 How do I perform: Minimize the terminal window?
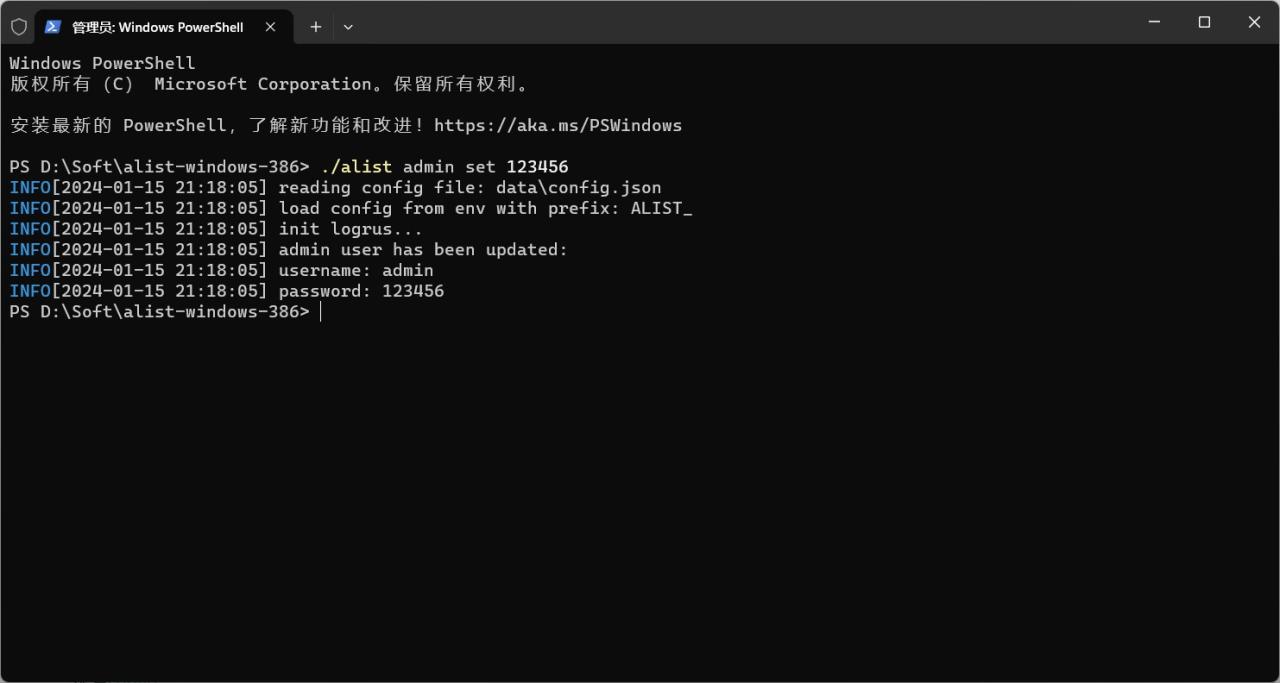tap(1155, 22)
